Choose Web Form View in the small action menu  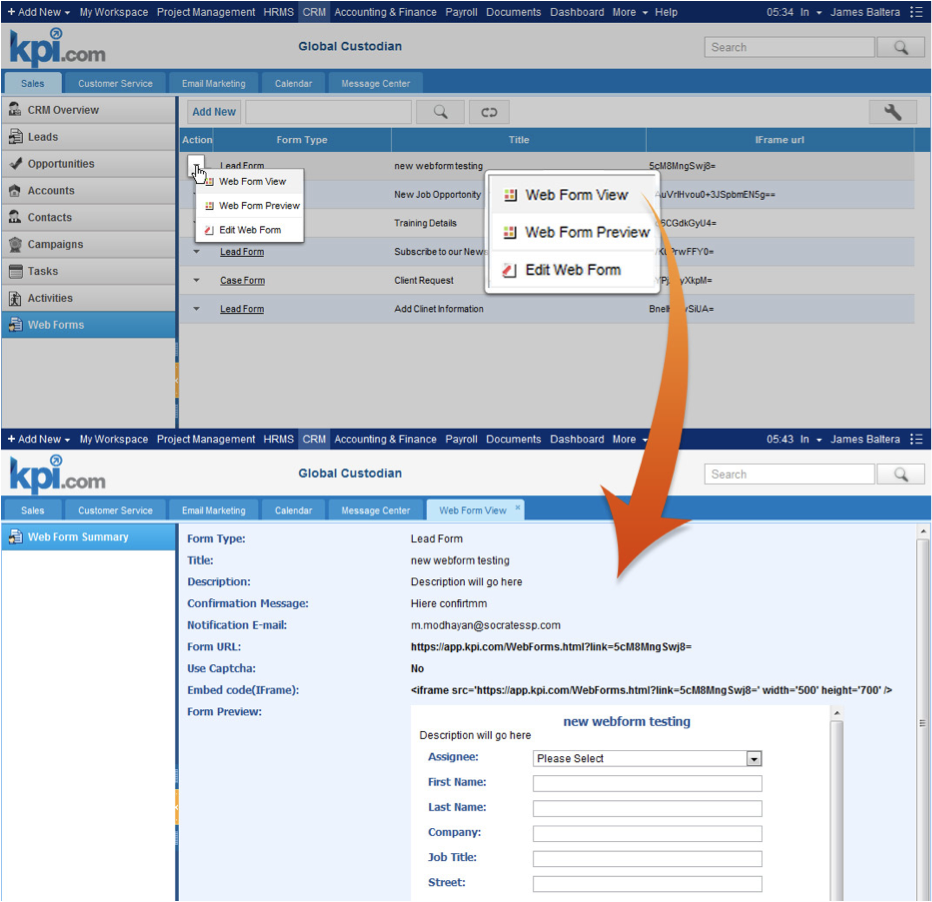[x=252, y=181]
